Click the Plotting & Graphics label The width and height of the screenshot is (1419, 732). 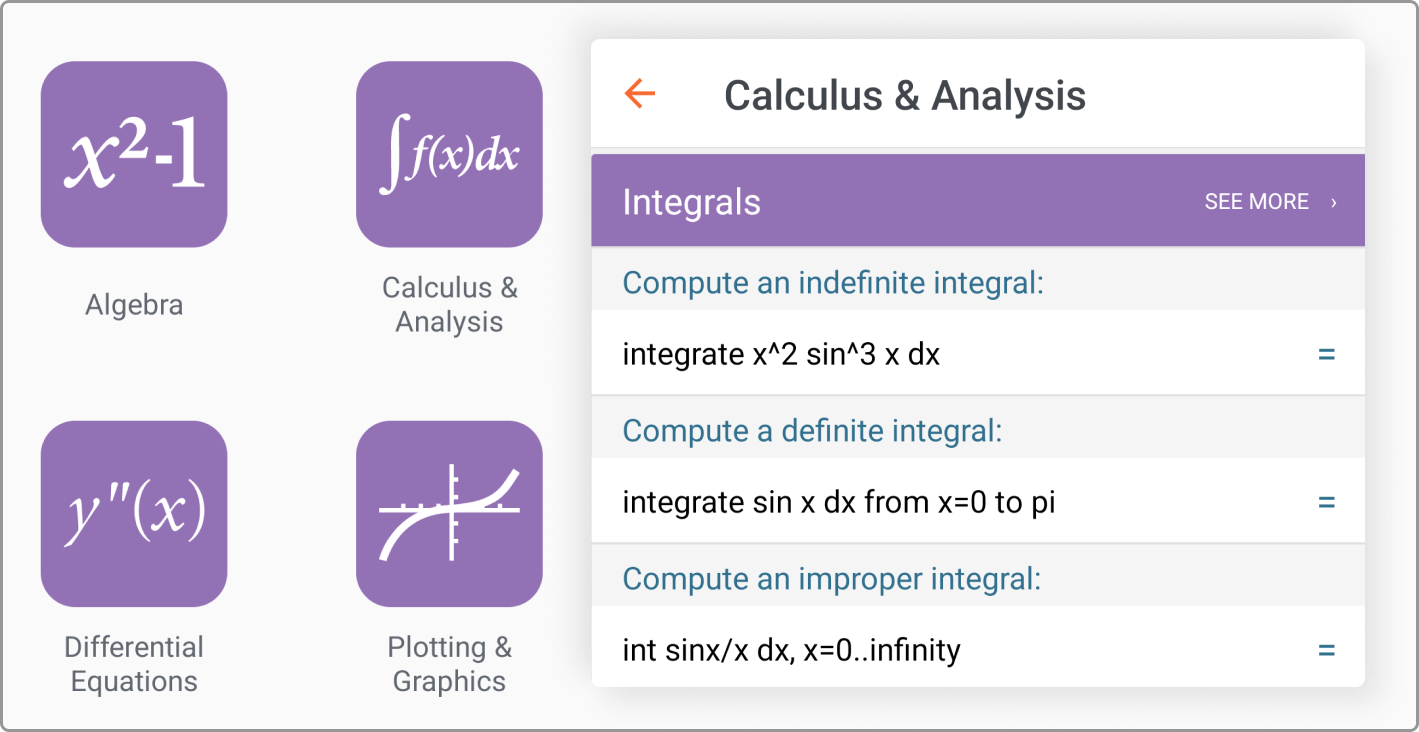pos(449,664)
